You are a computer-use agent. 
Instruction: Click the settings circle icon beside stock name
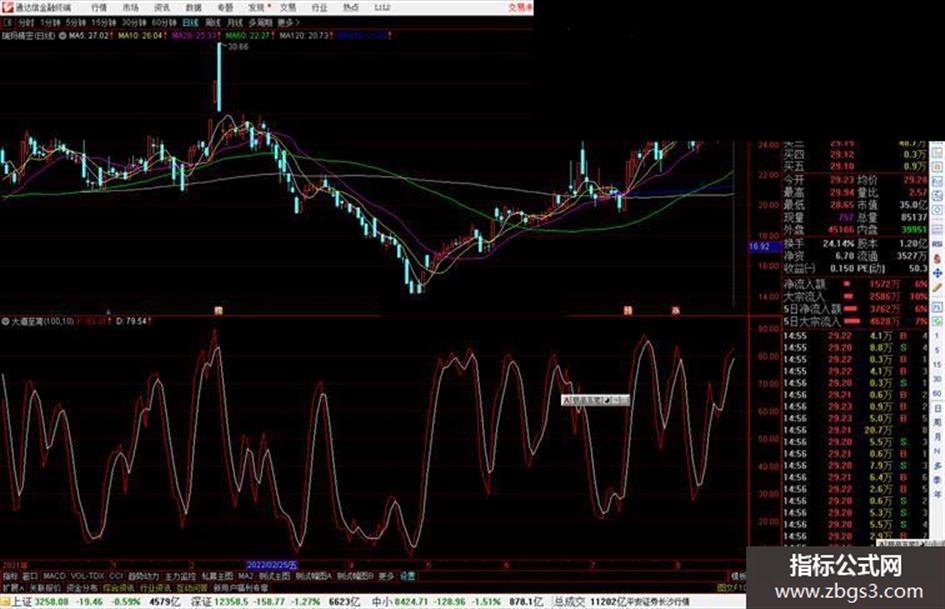tap(63, 36)
